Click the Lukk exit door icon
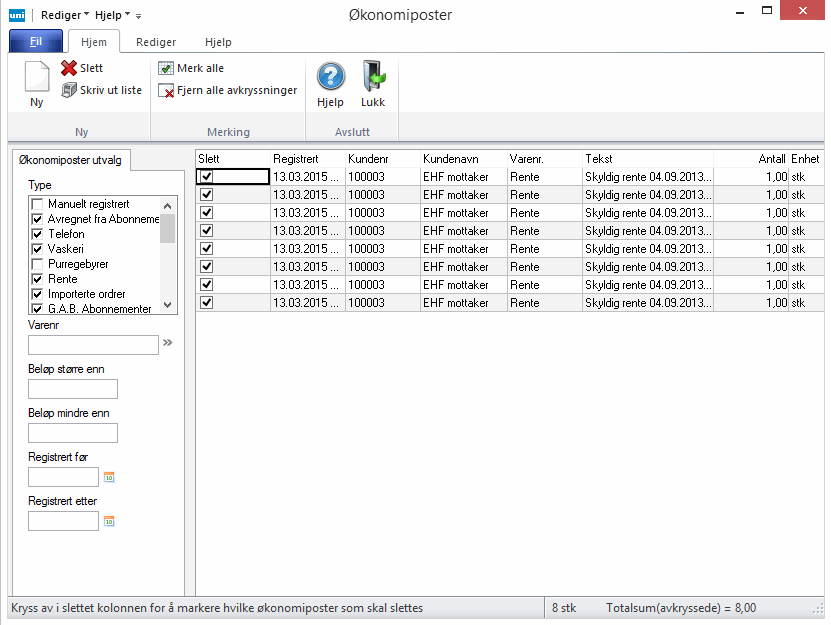The width and height of the screenshot is (831, 625). [x=373, y=76]
